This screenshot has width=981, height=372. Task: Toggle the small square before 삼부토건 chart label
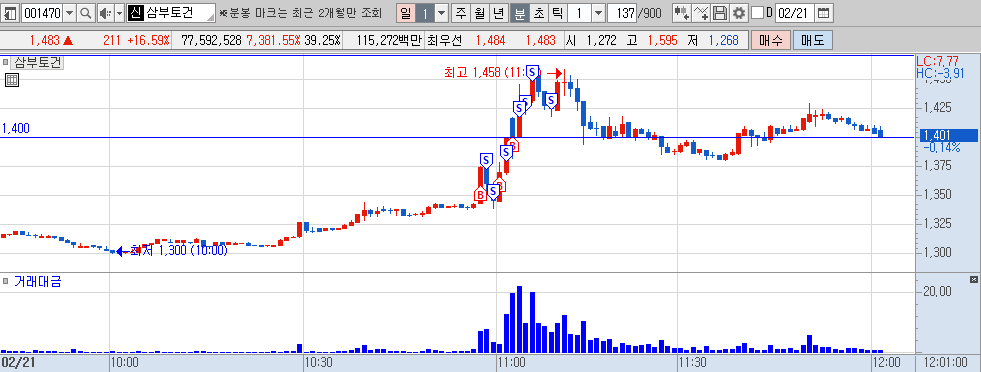[6, 63]
